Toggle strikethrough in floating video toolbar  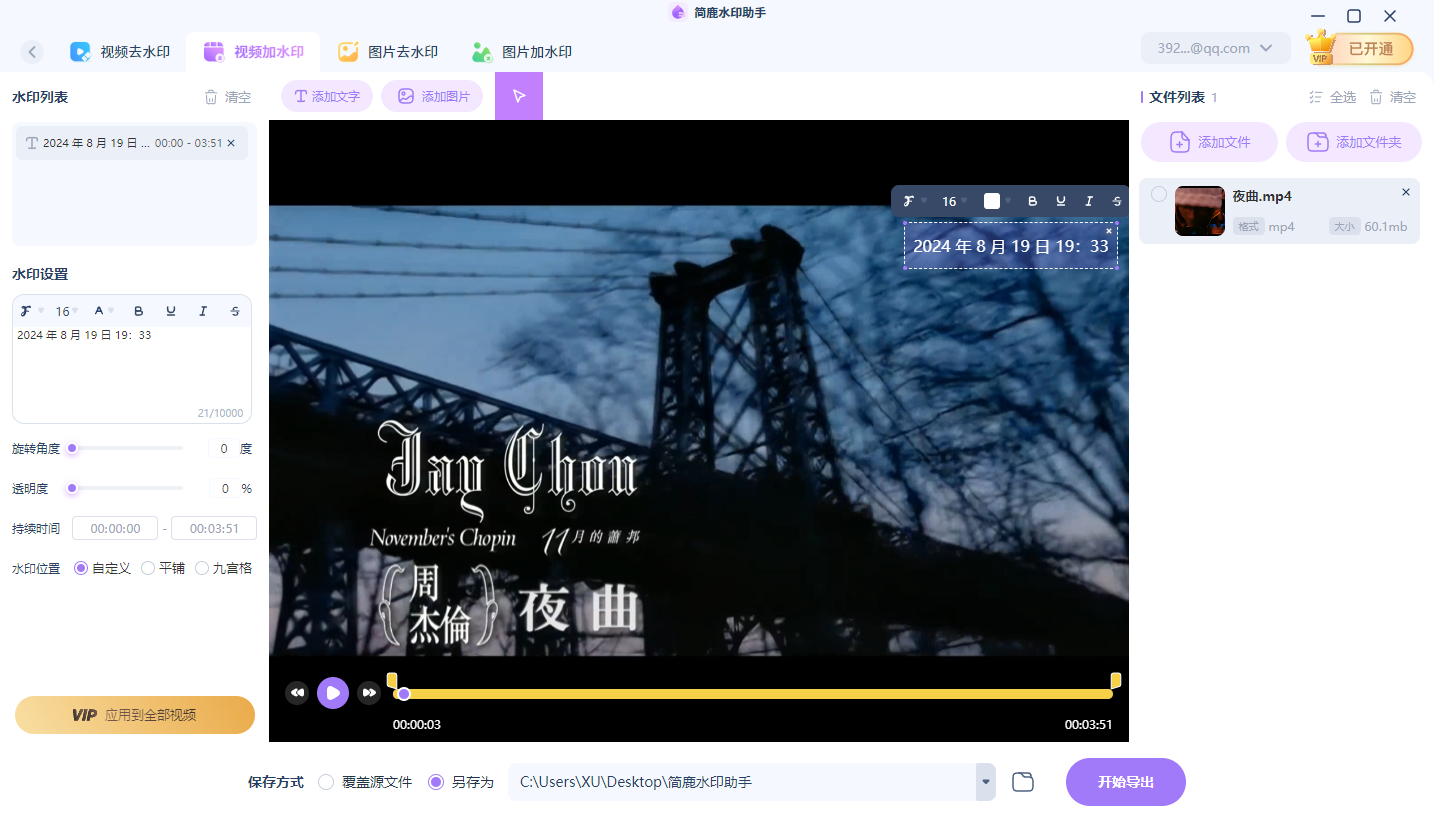(1116, 201)
